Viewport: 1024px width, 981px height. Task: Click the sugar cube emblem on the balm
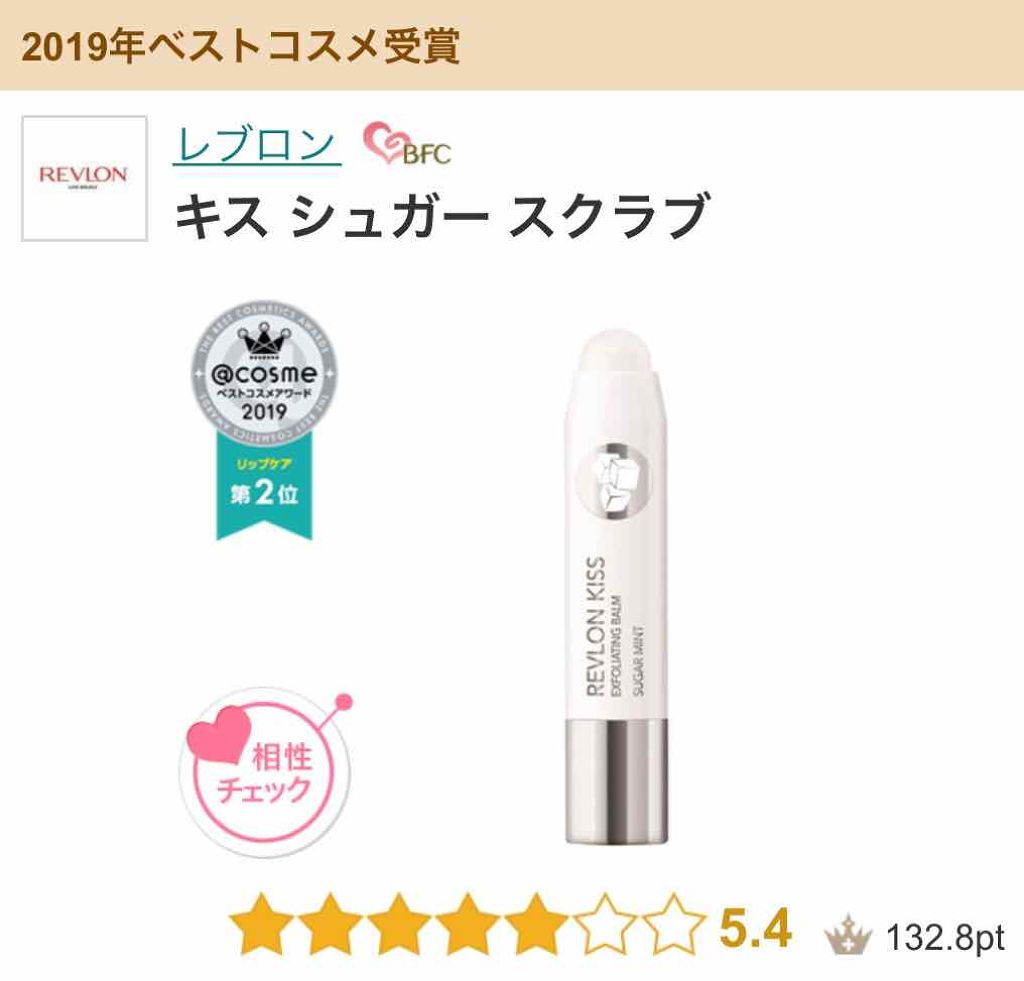614,481
